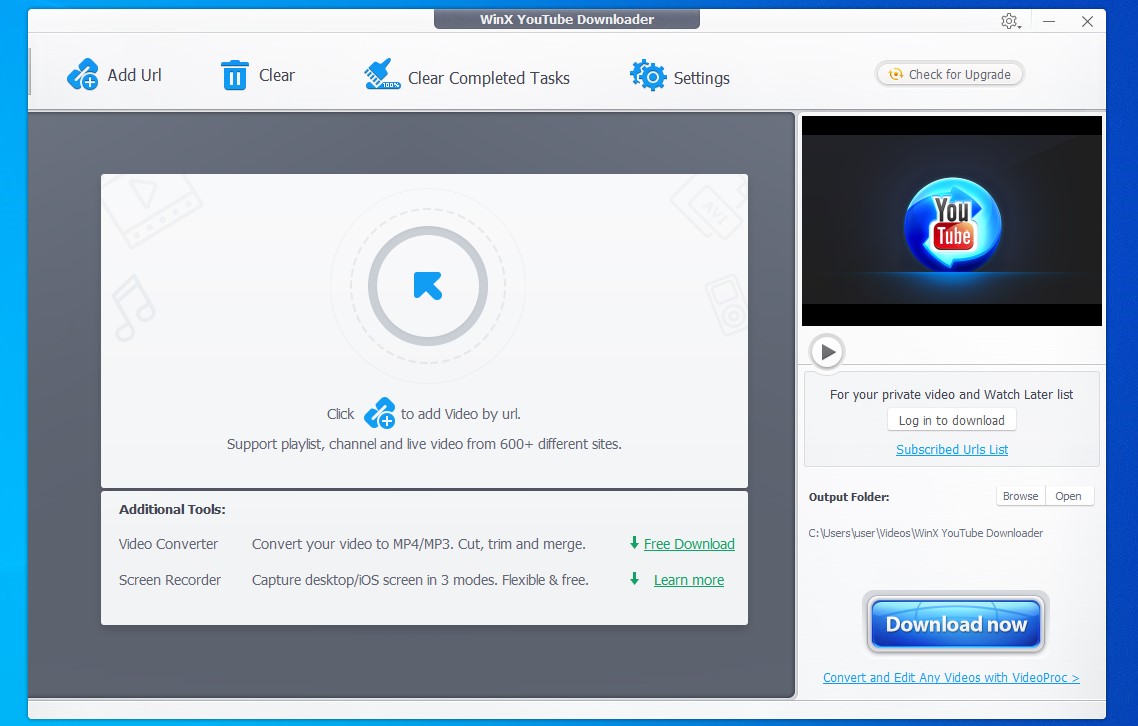Click the output folder path text
1138x726 pixels.
[925, 533]
